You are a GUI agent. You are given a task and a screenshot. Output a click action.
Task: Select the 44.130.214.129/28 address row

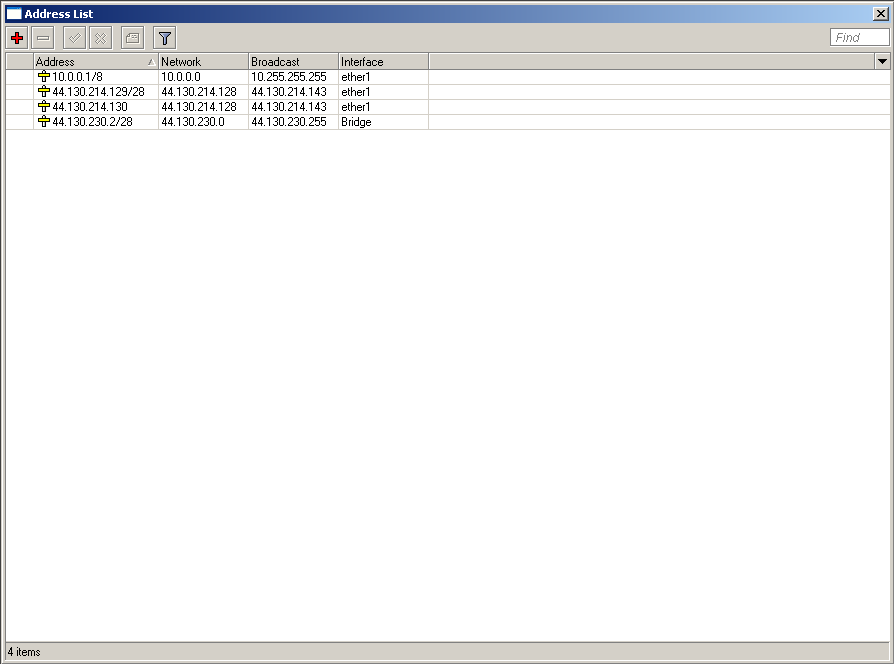(98, 92)
